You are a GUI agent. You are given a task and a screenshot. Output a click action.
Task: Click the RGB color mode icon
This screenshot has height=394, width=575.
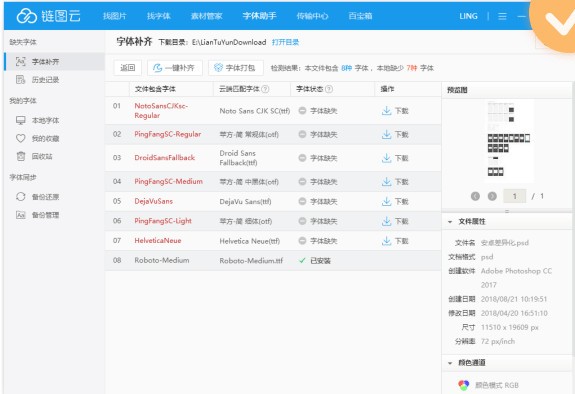464,385
